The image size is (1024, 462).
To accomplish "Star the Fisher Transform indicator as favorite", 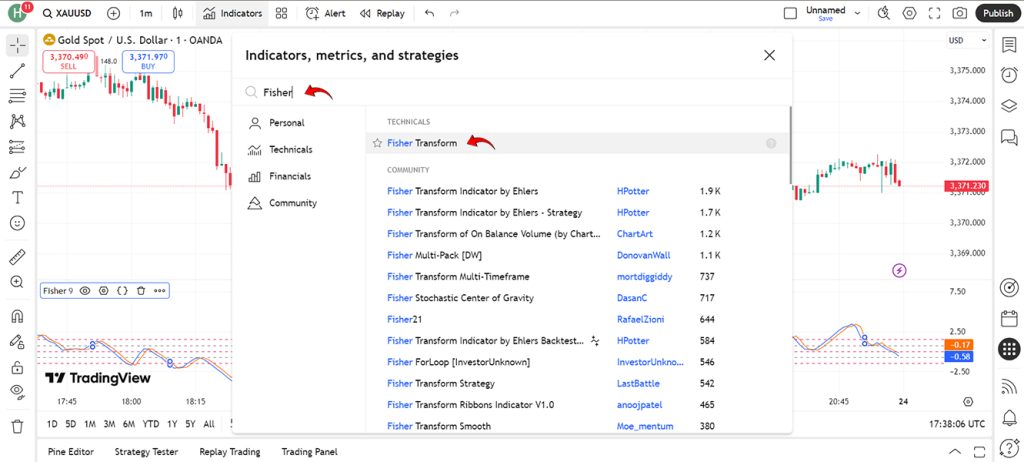I will point(377,143).
